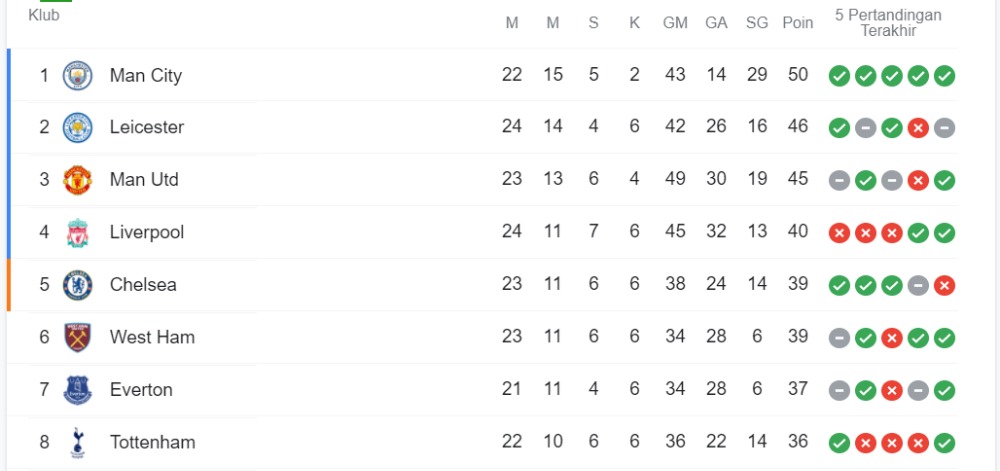Click Liverpool's first red loss icon
This screenshot has height=471, width=1000.
click(x=839, y=233)
